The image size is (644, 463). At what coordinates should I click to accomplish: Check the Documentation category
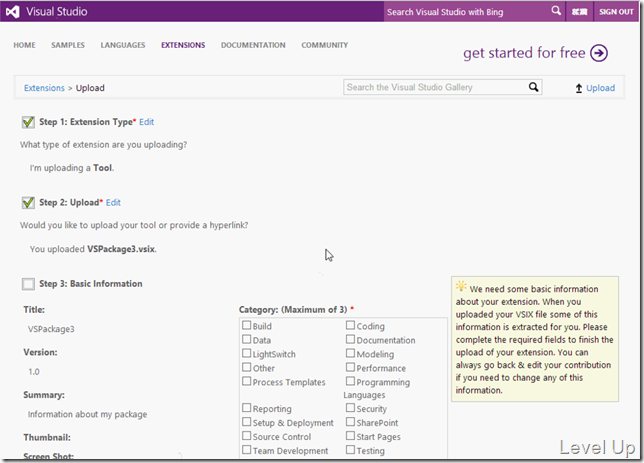coord(350,339)
